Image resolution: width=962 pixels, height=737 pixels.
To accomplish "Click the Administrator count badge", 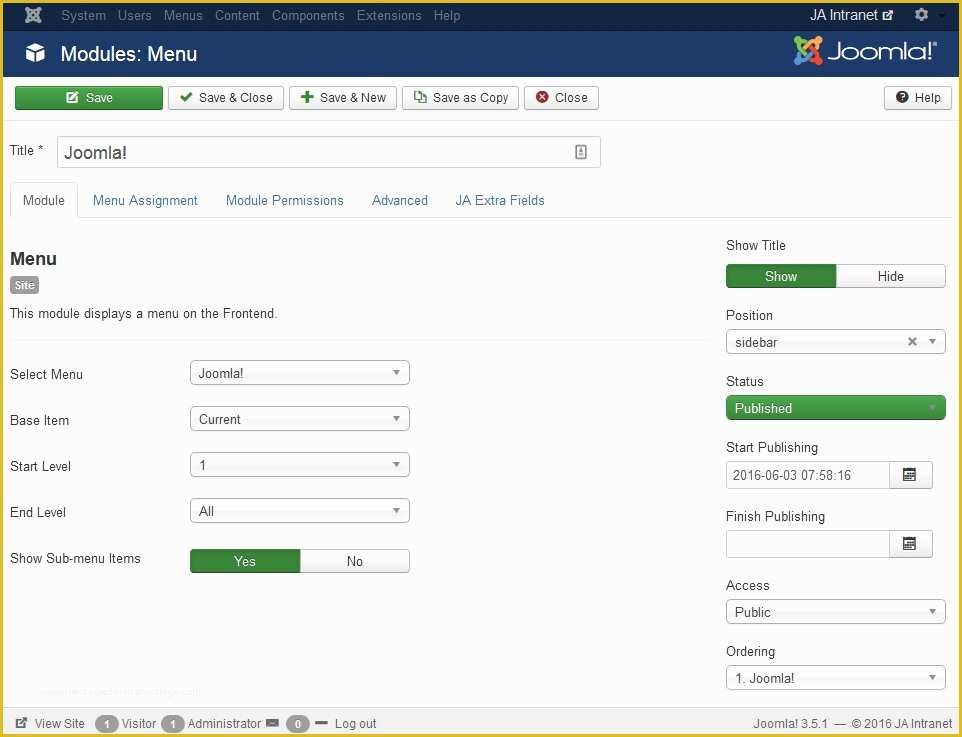I will 173,723.
